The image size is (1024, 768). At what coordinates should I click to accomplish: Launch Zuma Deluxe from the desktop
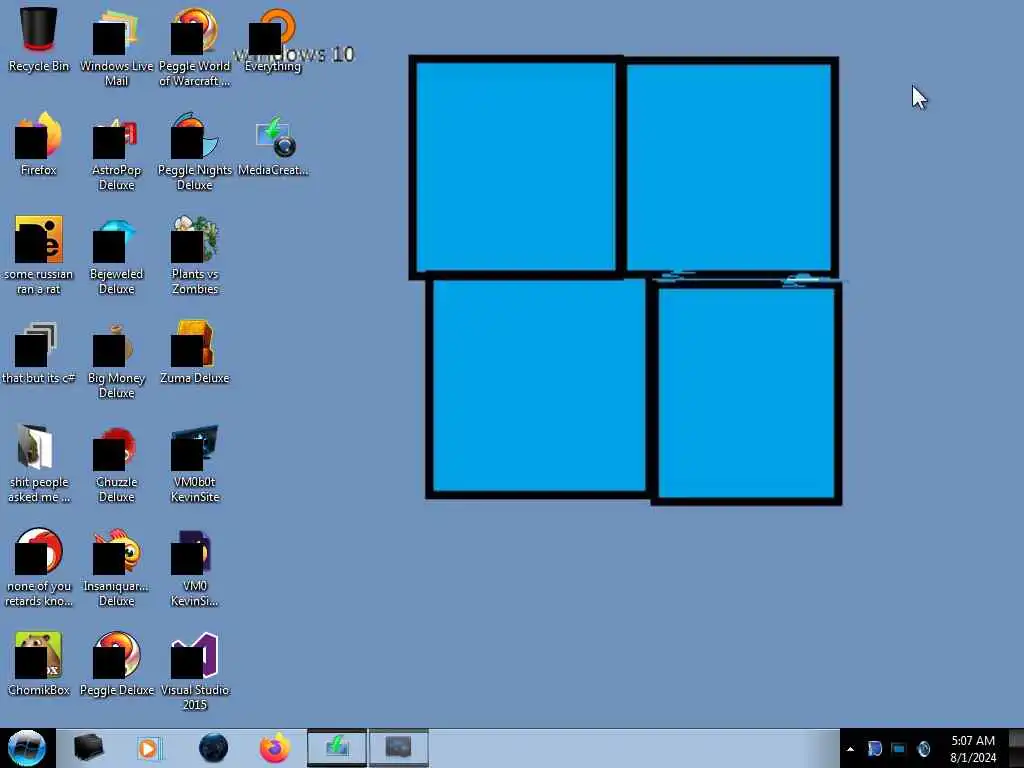195,352
